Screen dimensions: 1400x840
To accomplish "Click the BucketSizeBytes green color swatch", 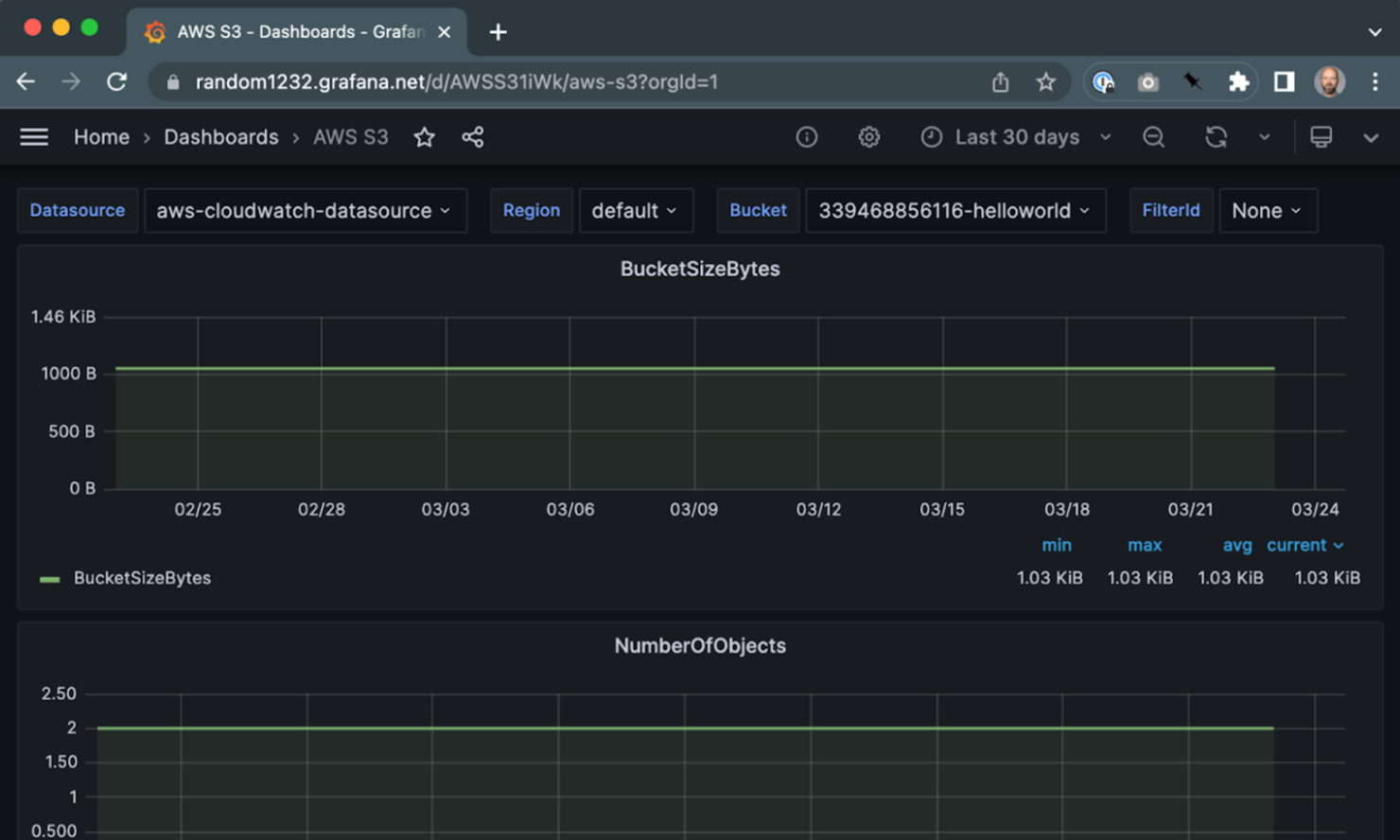I will (x=48, y=578).
